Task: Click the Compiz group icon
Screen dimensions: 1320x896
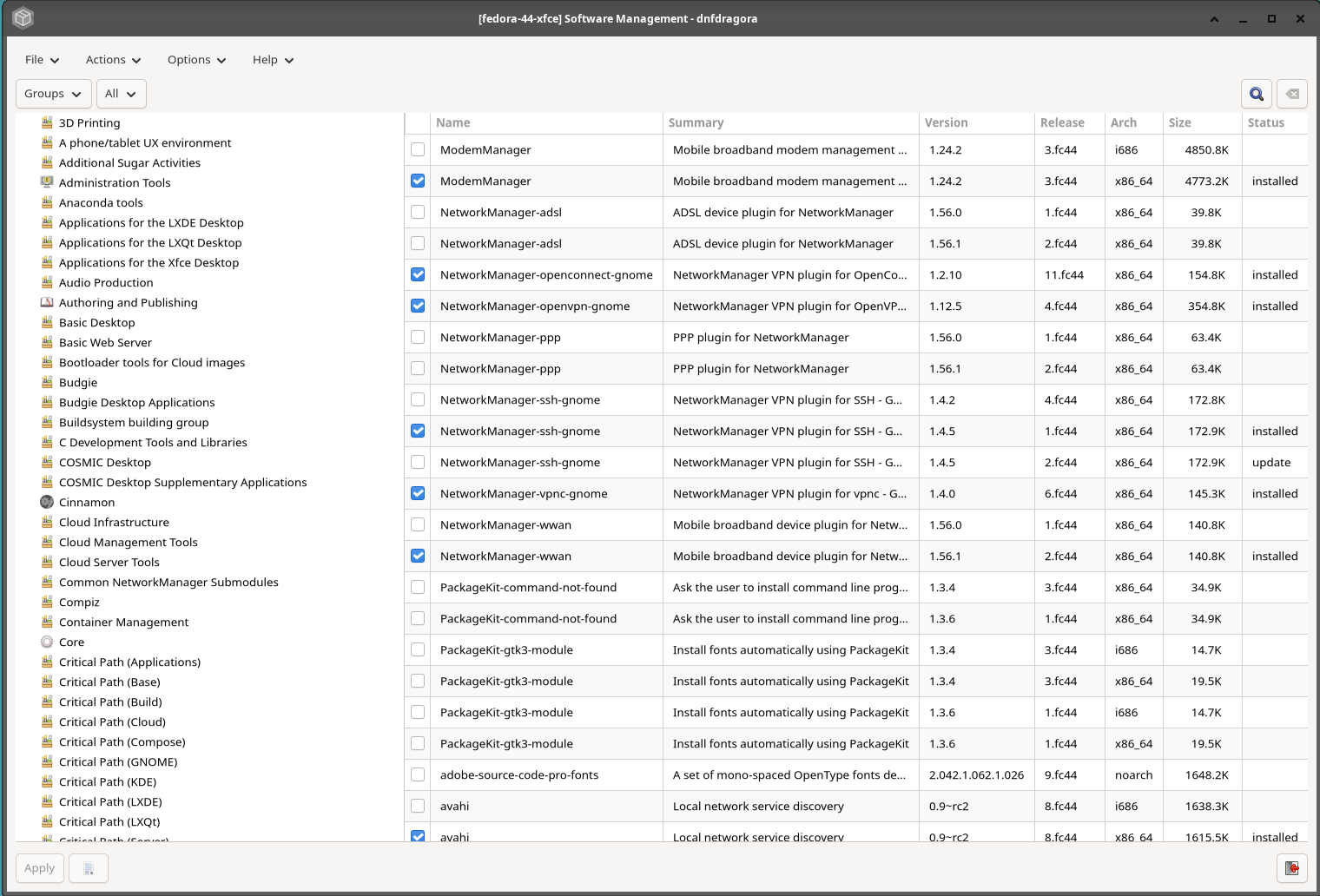Action: 47,602
